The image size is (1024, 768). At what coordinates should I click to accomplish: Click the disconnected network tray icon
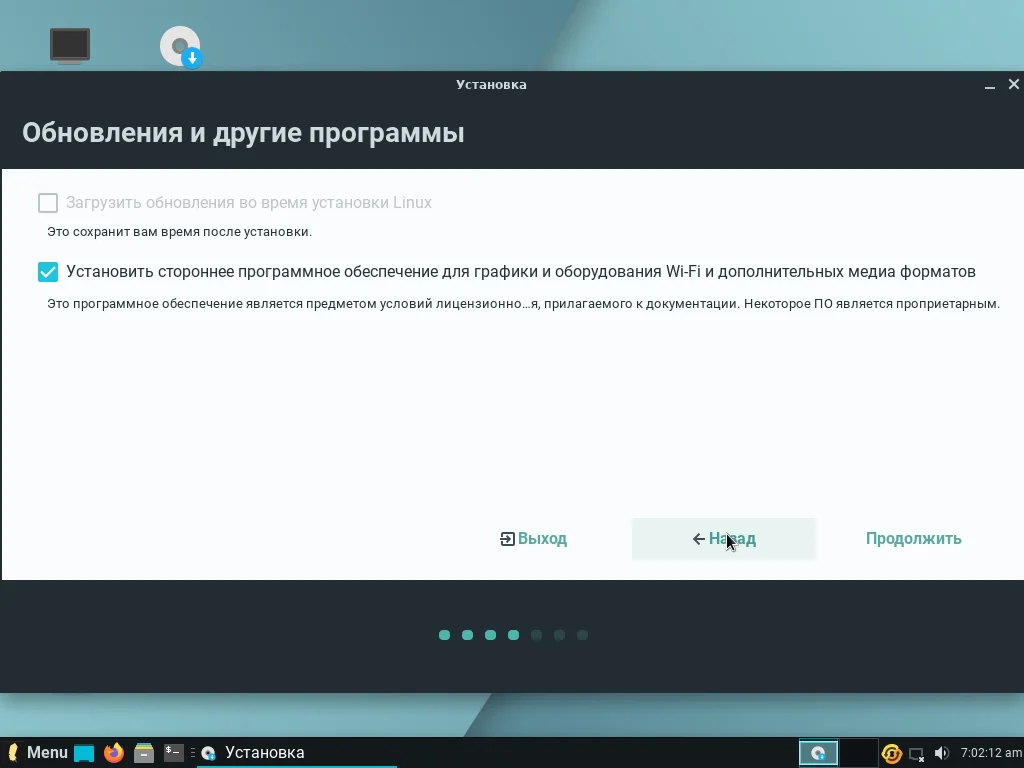pos(917,752)
